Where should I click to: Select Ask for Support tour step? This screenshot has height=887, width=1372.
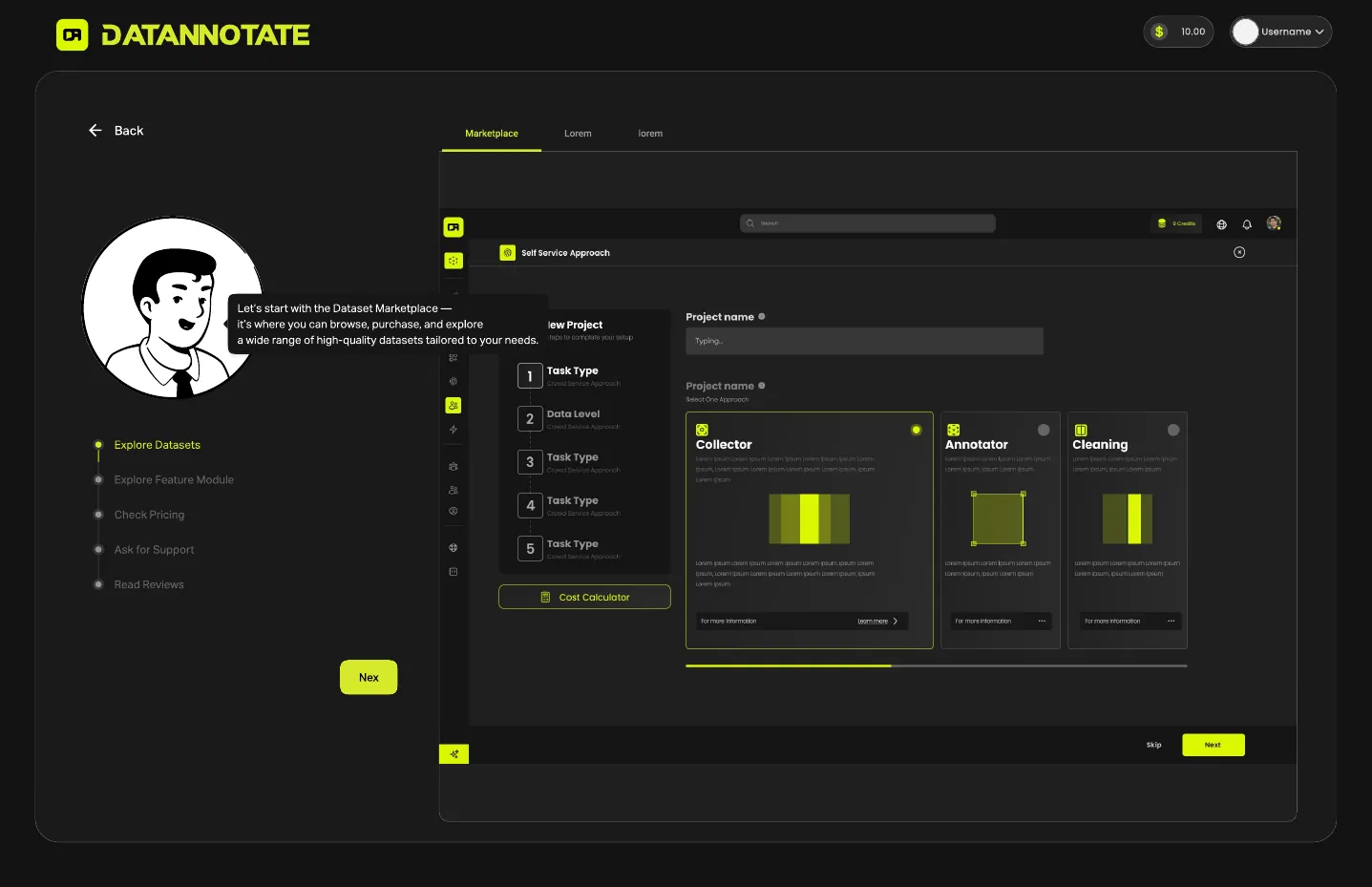tap(155, 550)
